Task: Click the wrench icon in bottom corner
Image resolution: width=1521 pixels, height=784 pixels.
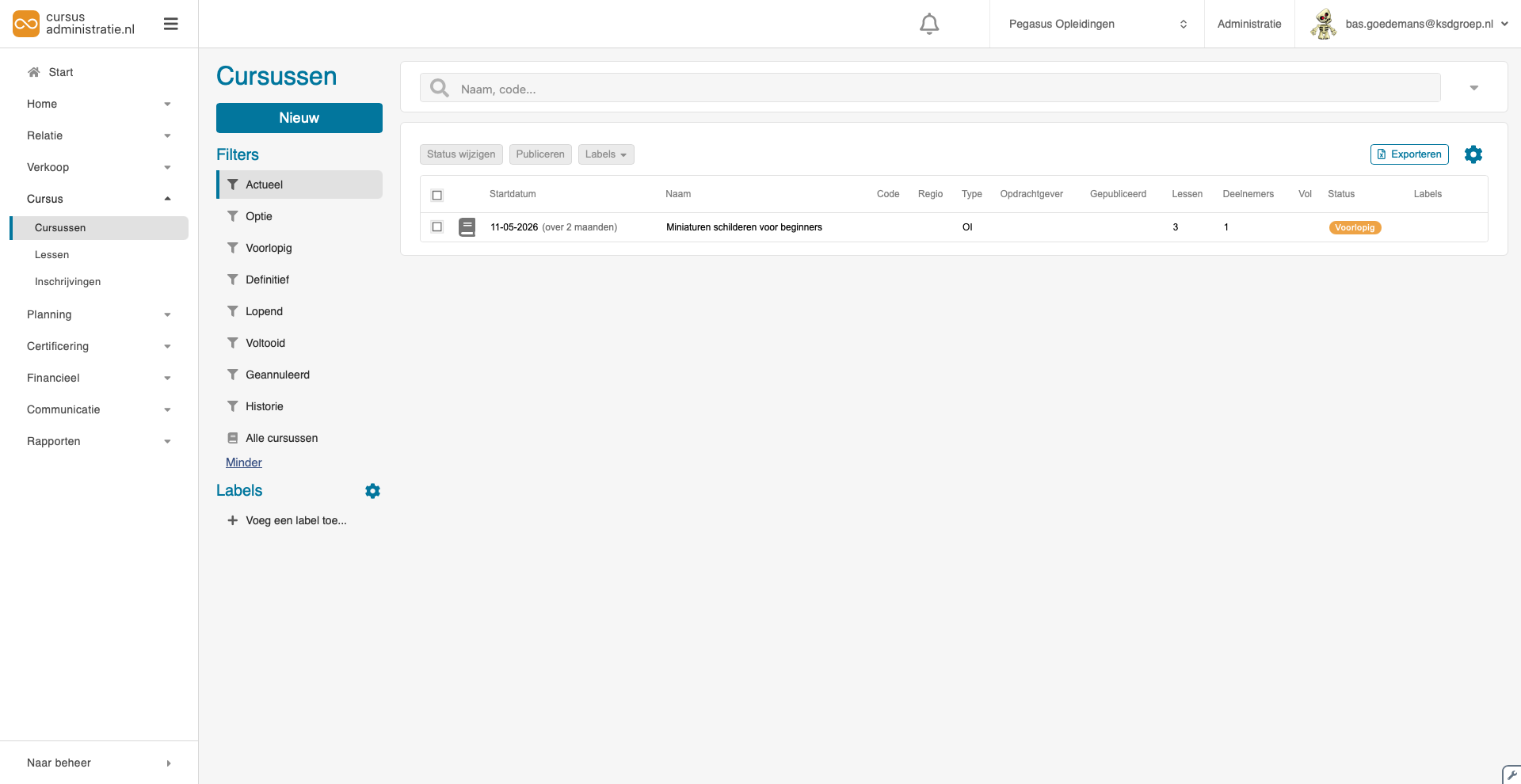Action: coord(1511,775)
